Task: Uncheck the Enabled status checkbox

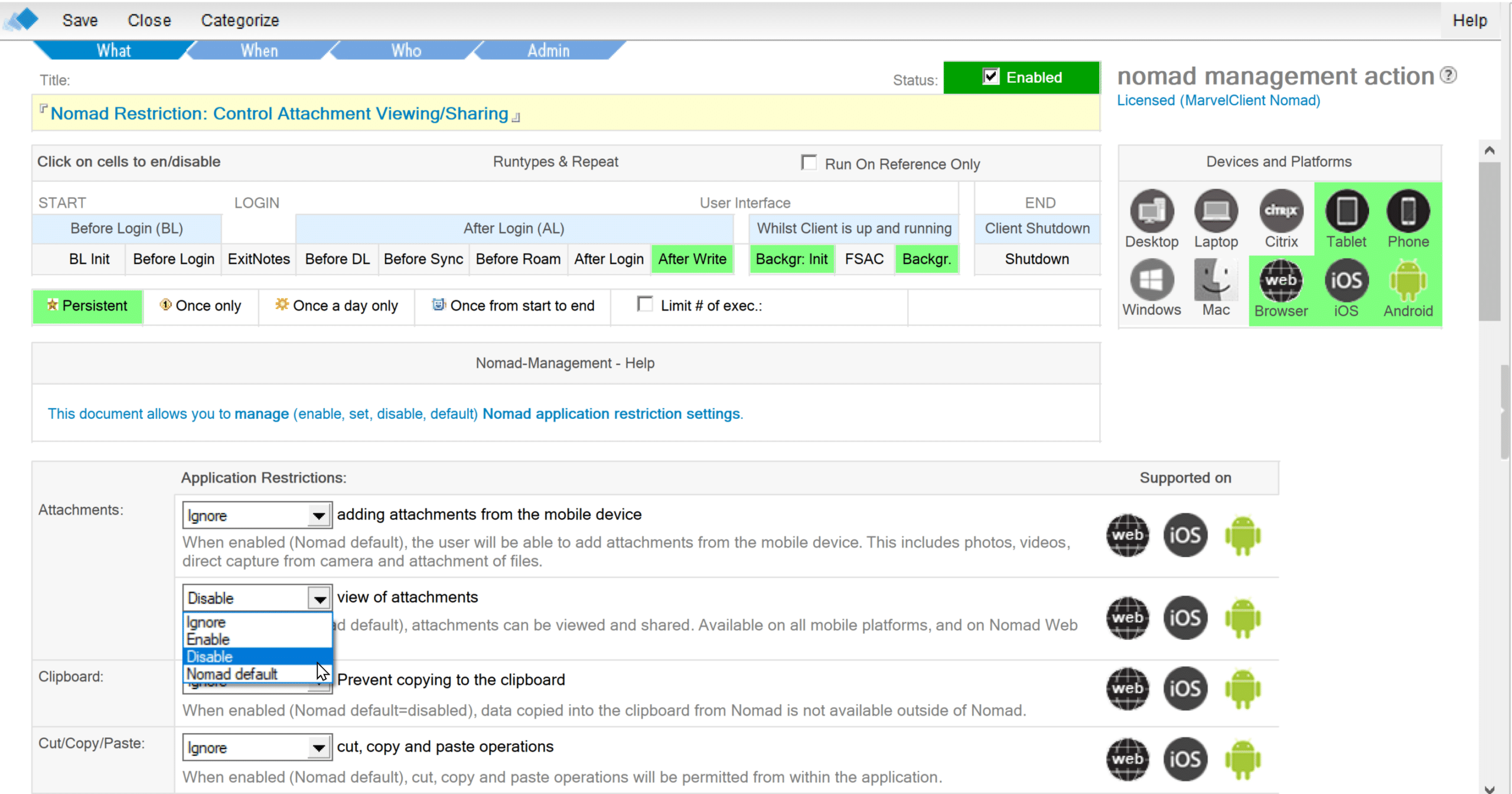Action: (990, 77)
